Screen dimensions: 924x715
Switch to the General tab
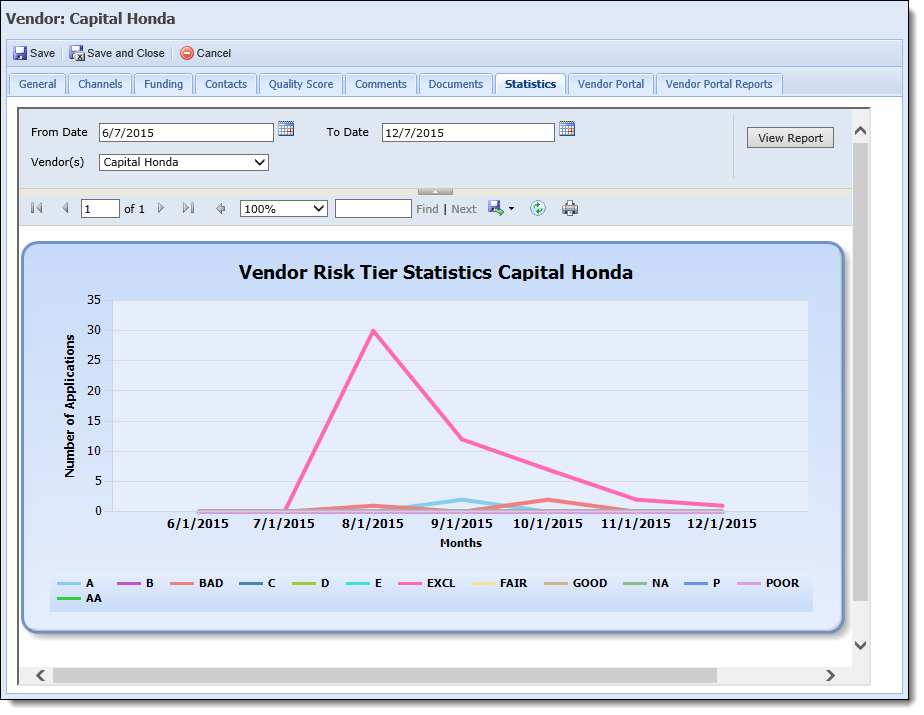coord(38,84)
